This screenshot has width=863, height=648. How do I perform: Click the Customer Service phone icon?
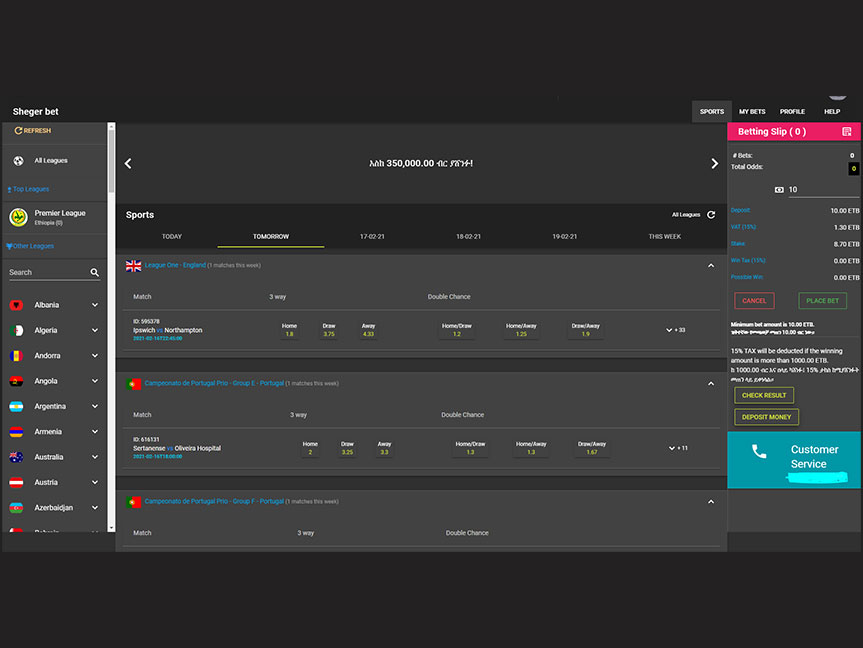coord(759,451)
